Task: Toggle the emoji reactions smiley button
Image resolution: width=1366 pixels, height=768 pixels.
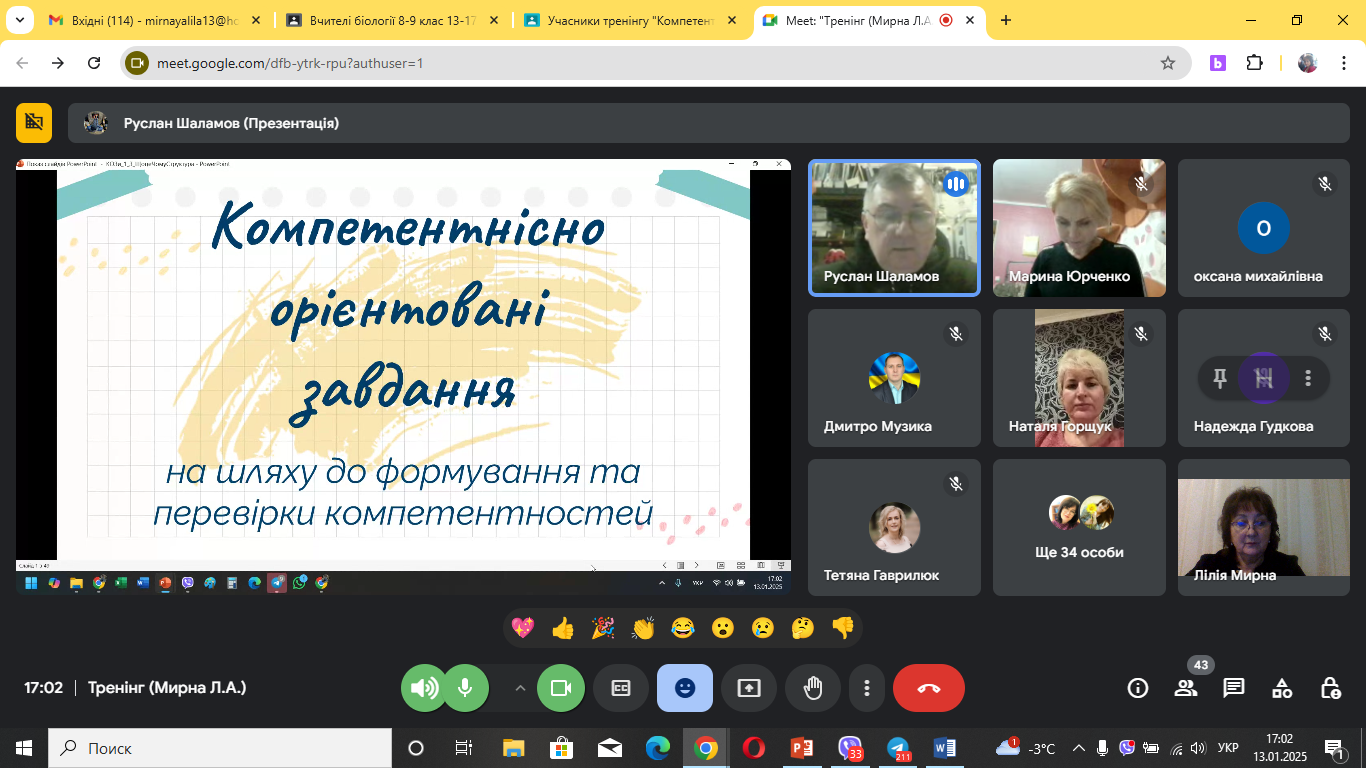Action: [685, 688]
